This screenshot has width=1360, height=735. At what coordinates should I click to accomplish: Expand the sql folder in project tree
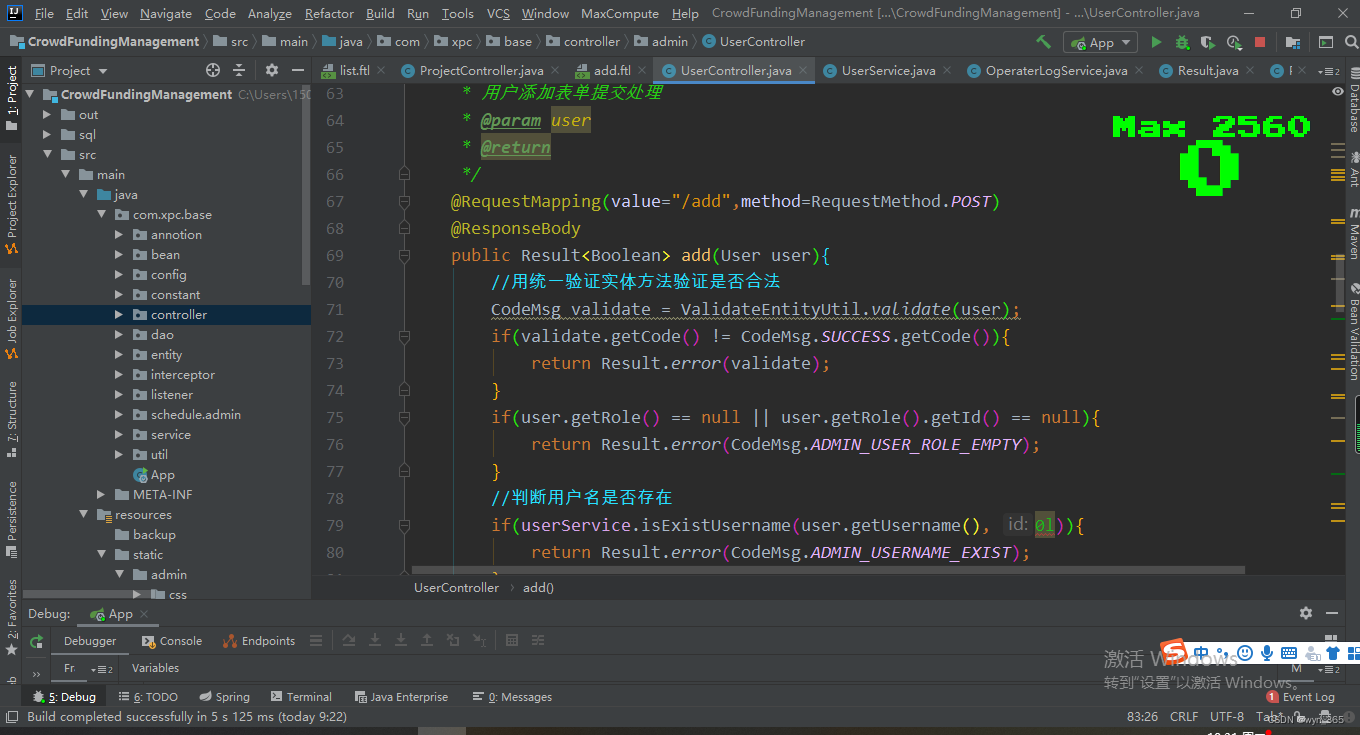tap(47, 135)
